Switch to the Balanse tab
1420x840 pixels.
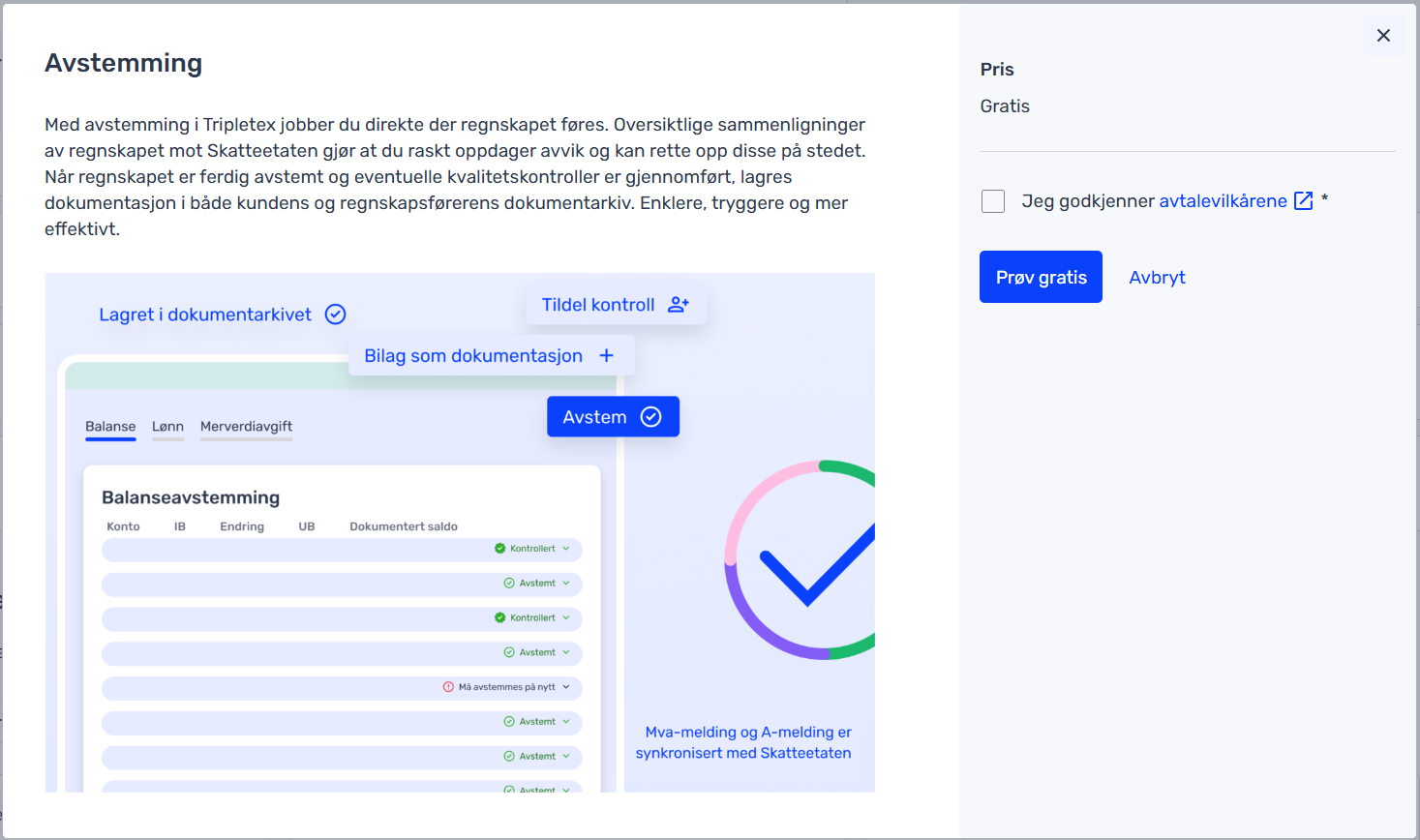click(x=110, y=427)
